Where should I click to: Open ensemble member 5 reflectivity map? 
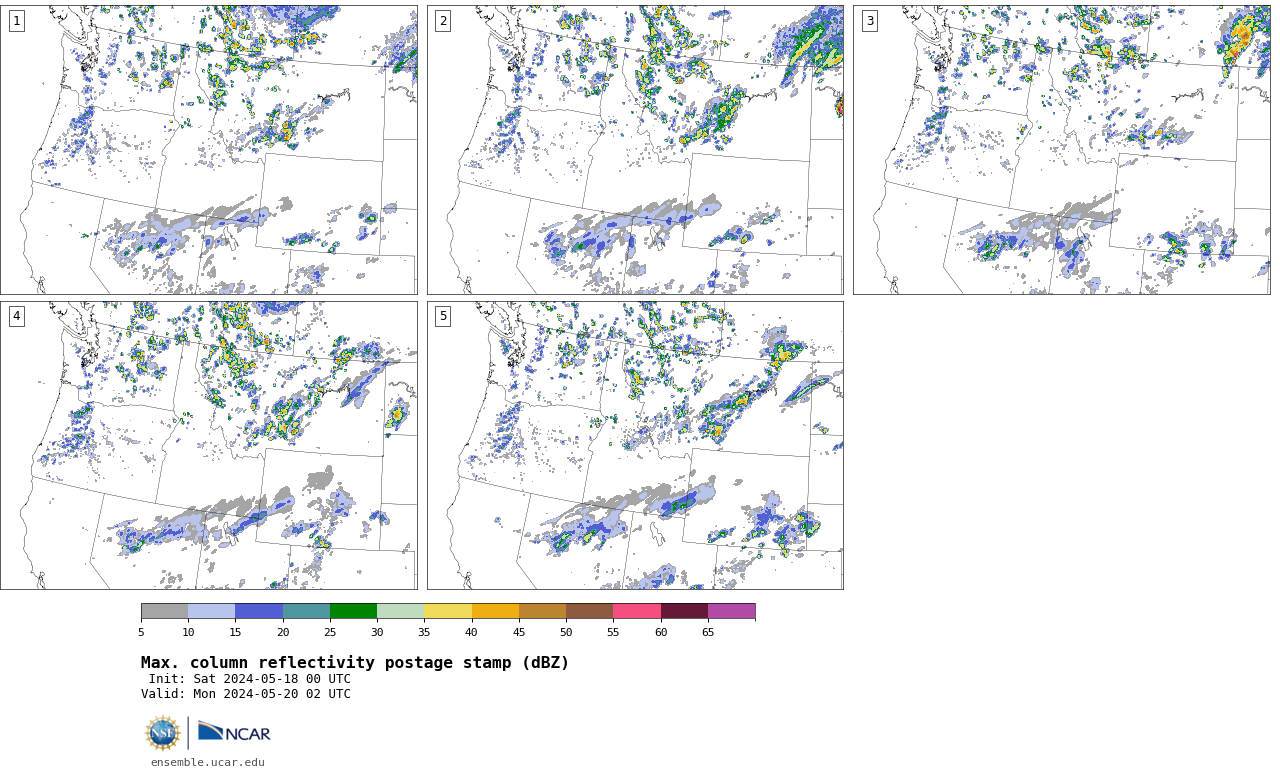(635, 446)
